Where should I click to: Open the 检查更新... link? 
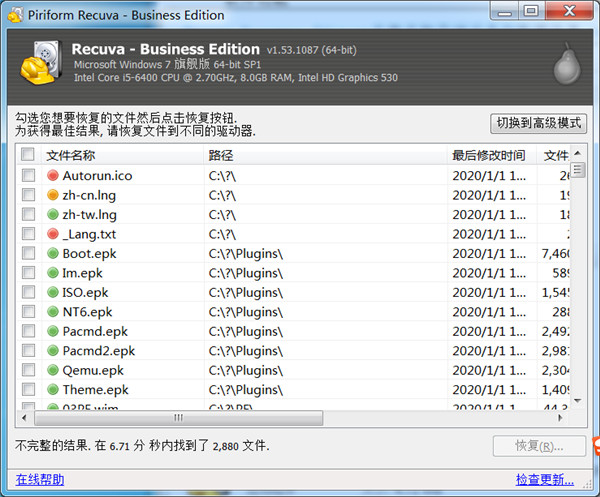[x=545, y=479]
